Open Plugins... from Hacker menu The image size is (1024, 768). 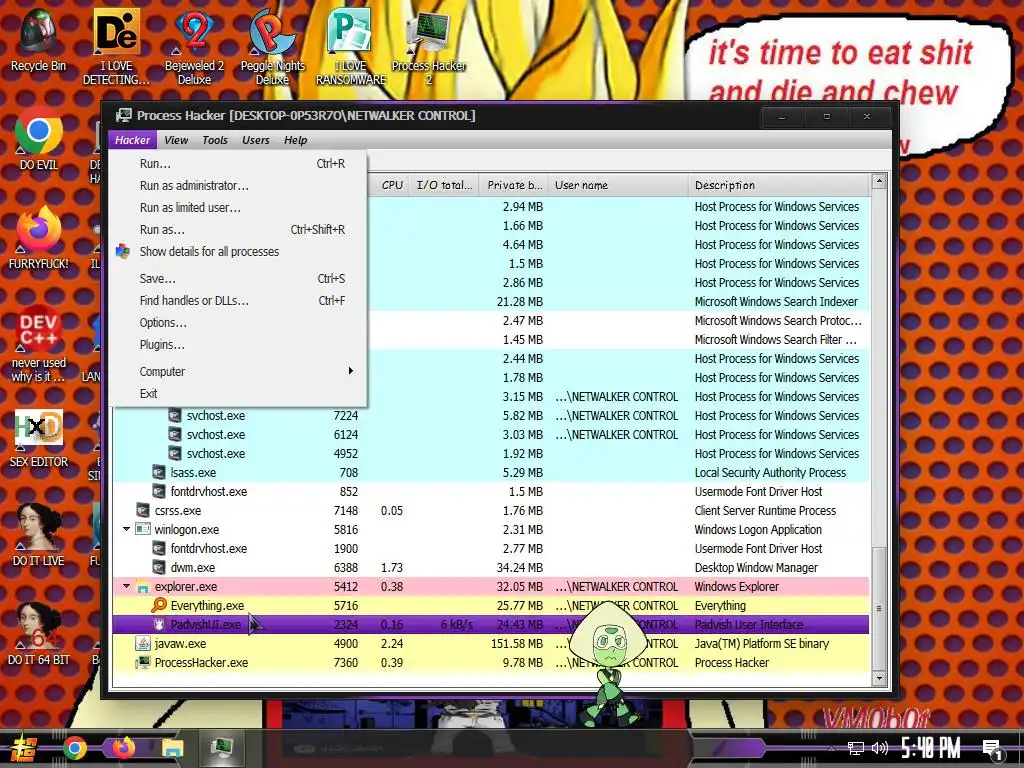(238, 345)
